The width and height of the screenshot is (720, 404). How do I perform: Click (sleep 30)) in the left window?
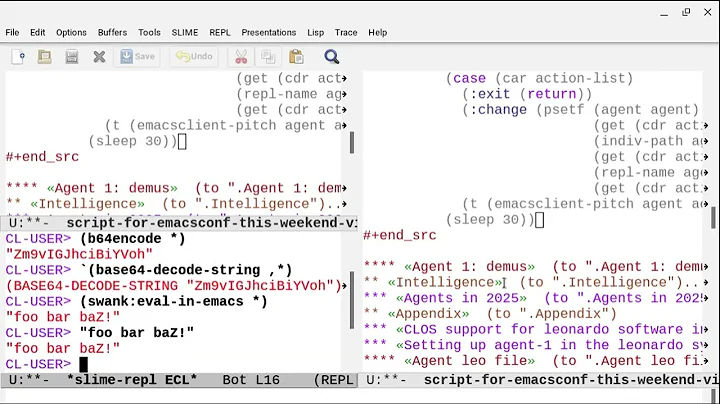[x=133, y=141]
